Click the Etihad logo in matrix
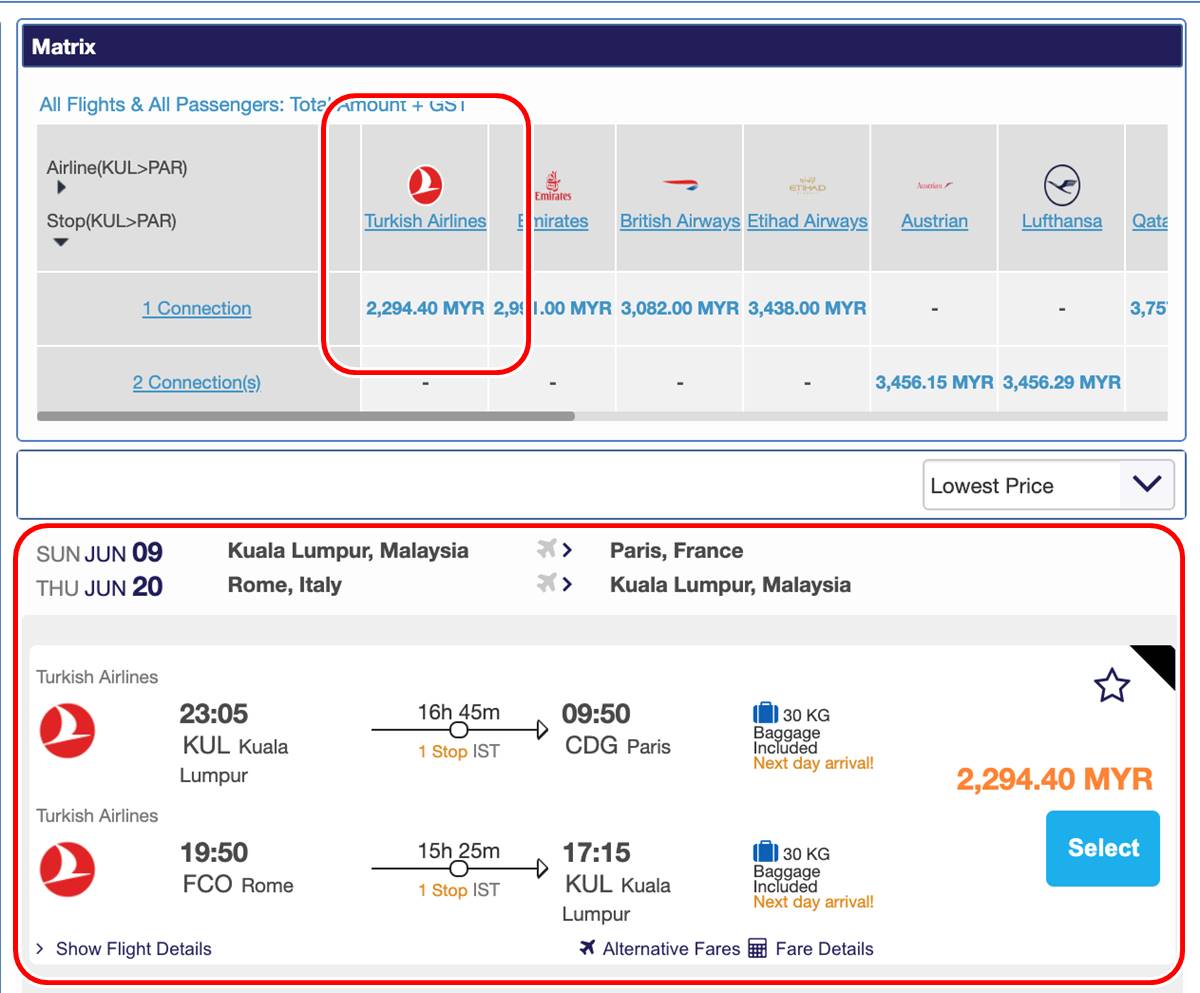This screenshot has width=1200, height=993. pyautogui.click(x=807, y=185)
